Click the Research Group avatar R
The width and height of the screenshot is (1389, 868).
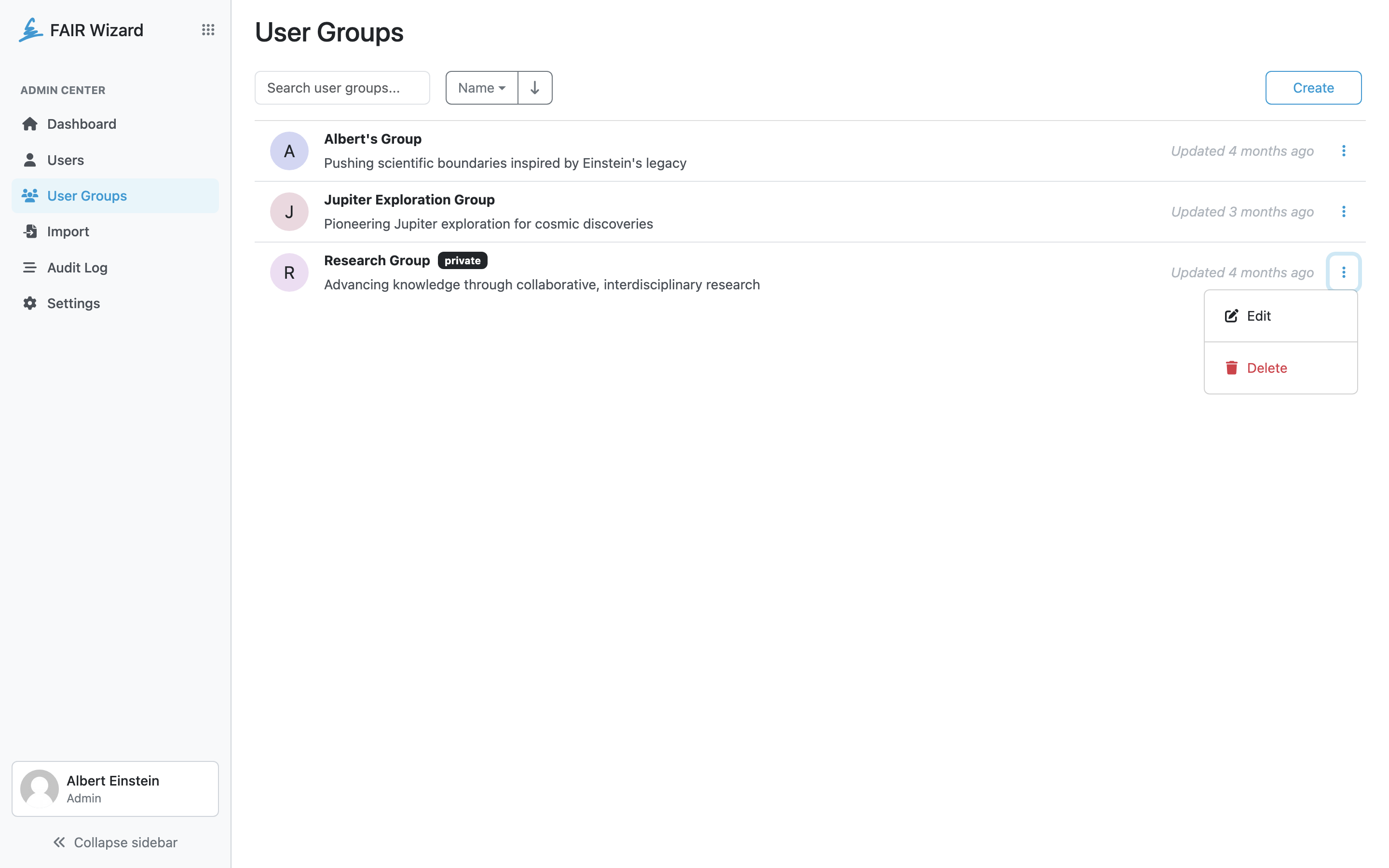tap(289, 272)
